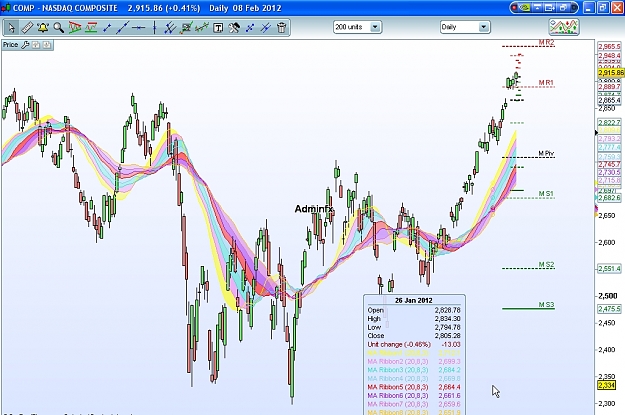Select the red-green triangle pattern tool
625x415 pixels.
click(x=75, y=28)
